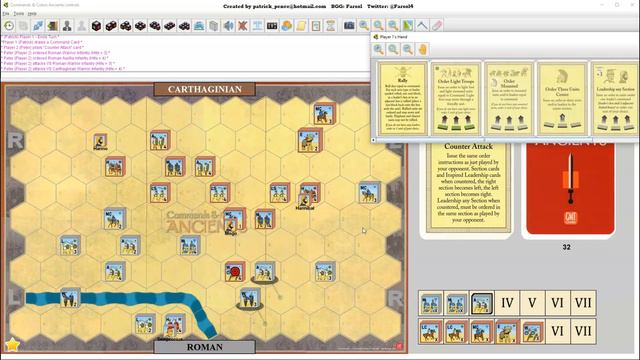Click the red battle marker on map

tap(235, 271)
